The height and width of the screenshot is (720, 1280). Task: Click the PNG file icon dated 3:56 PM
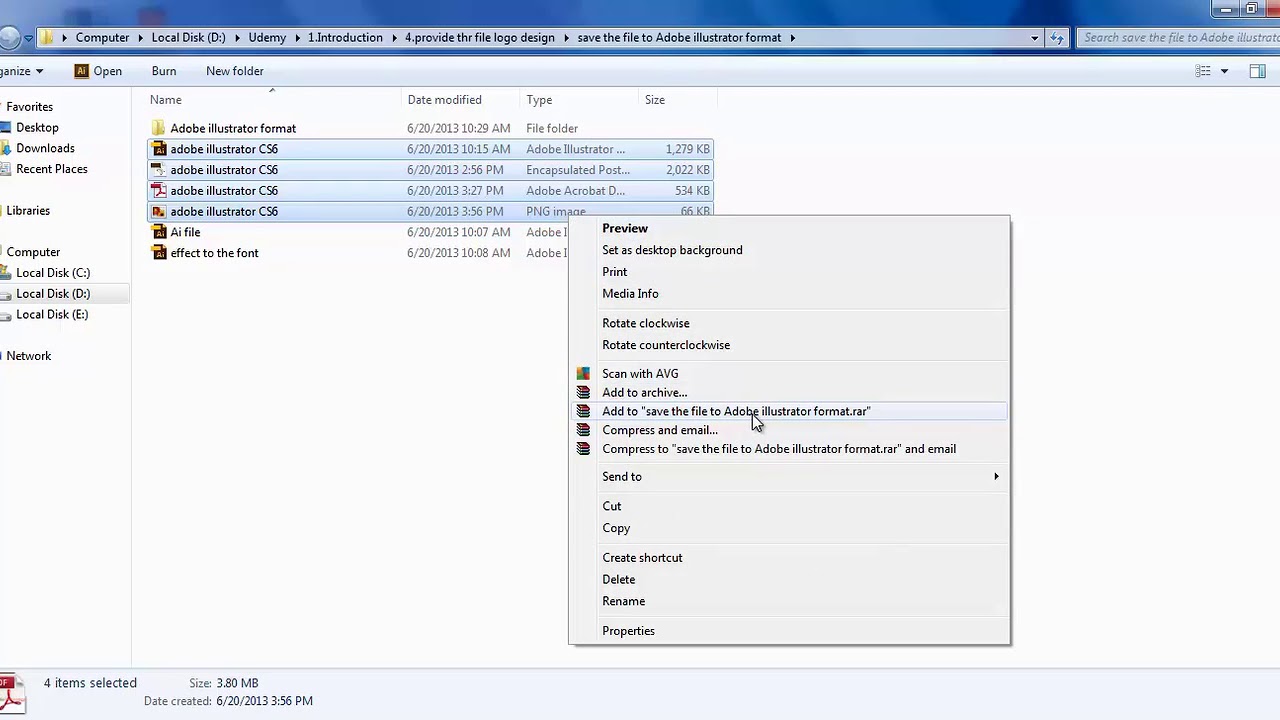click(158, 212)
